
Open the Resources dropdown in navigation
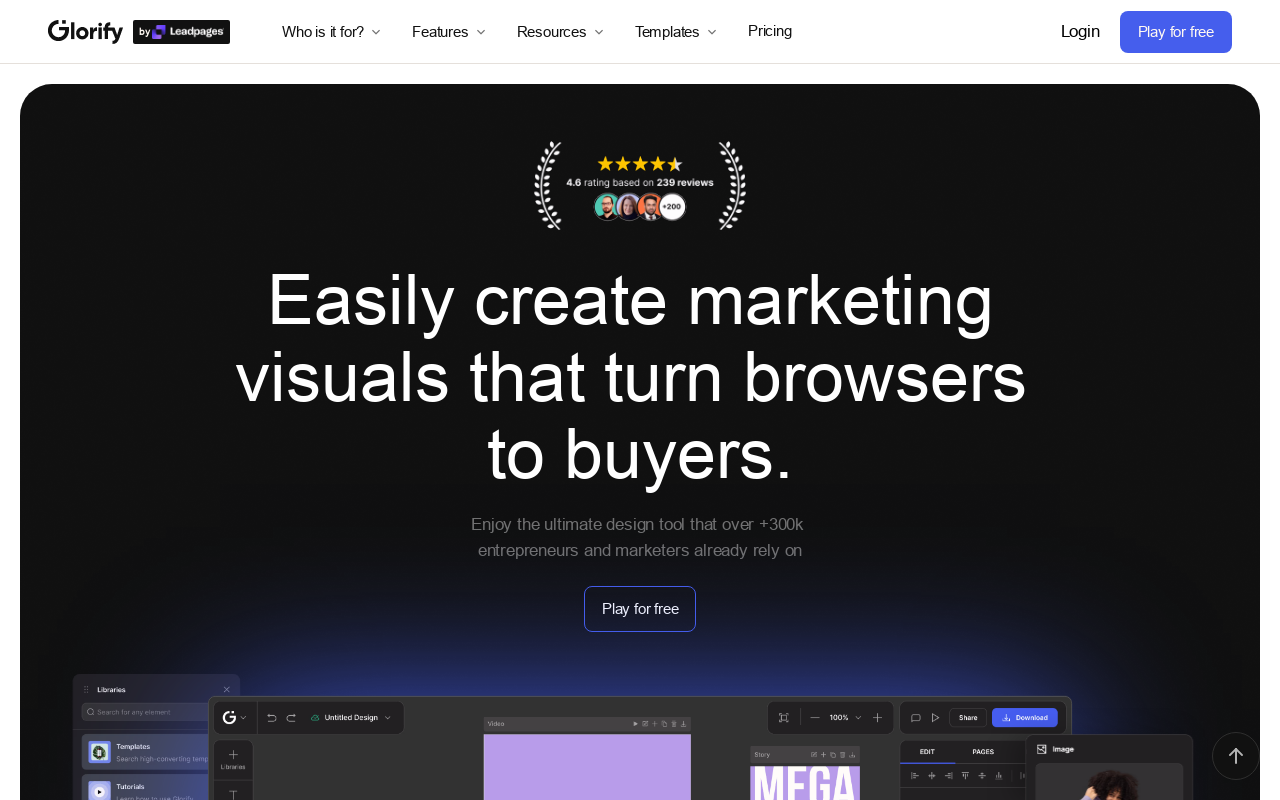tap(560, 32)
